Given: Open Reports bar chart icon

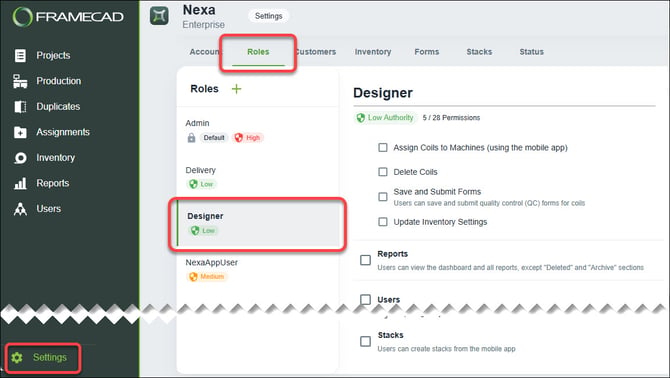Looking at the screenshot, I should (20, 184).
